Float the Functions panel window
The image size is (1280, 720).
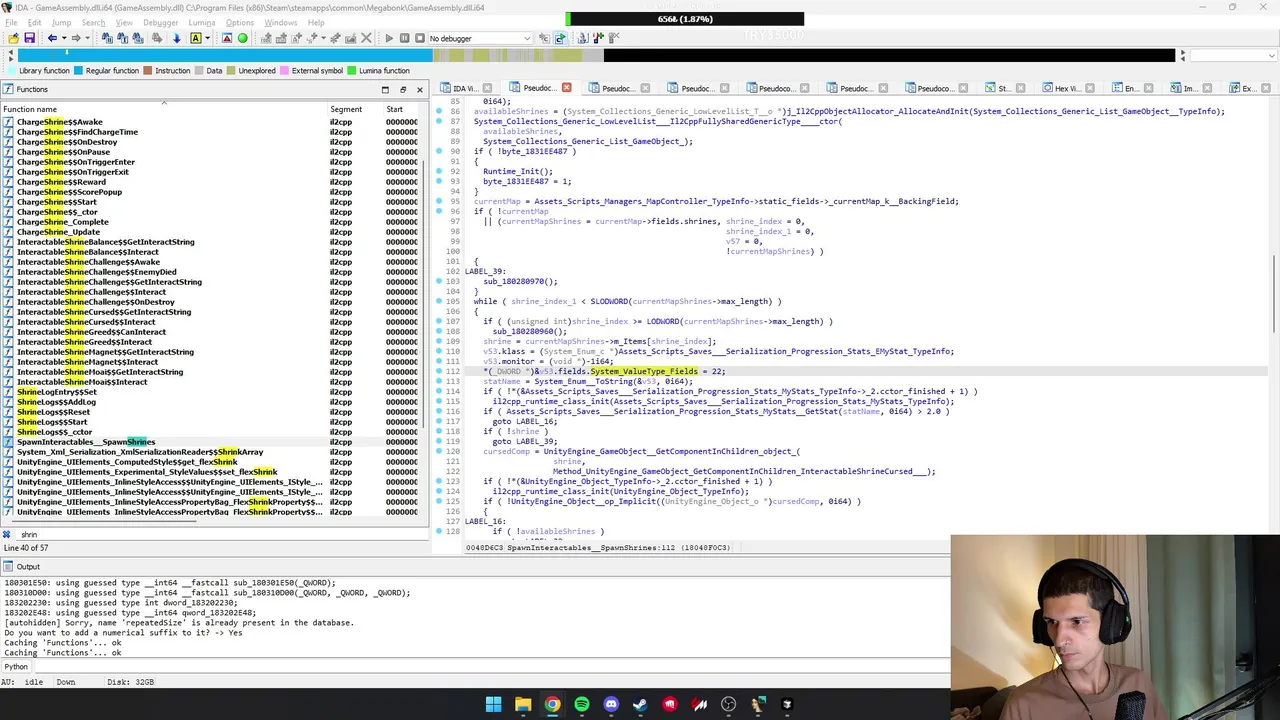click(x=403, y=89)
